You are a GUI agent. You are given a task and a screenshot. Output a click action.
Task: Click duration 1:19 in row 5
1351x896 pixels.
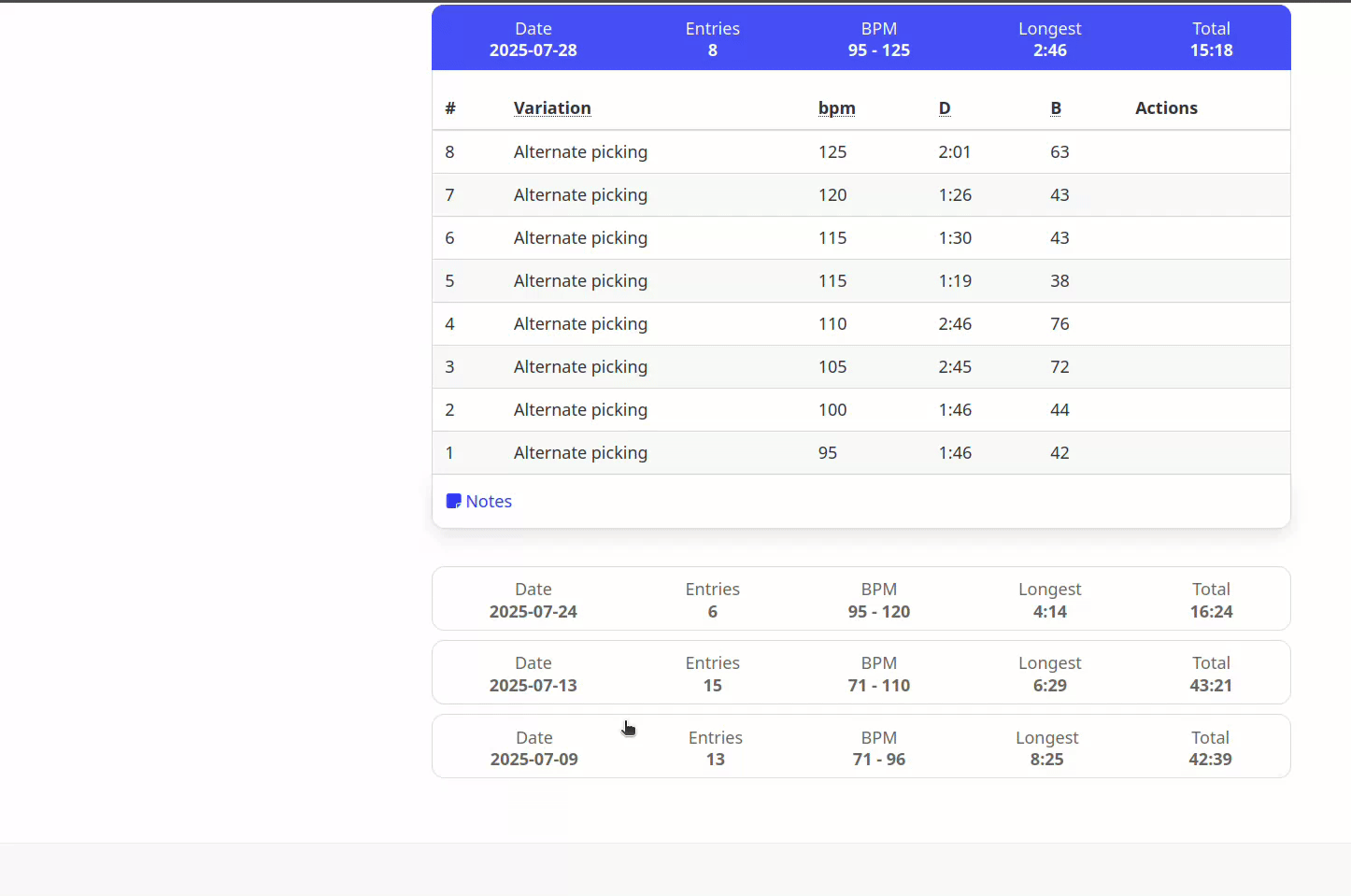(955, 280)
